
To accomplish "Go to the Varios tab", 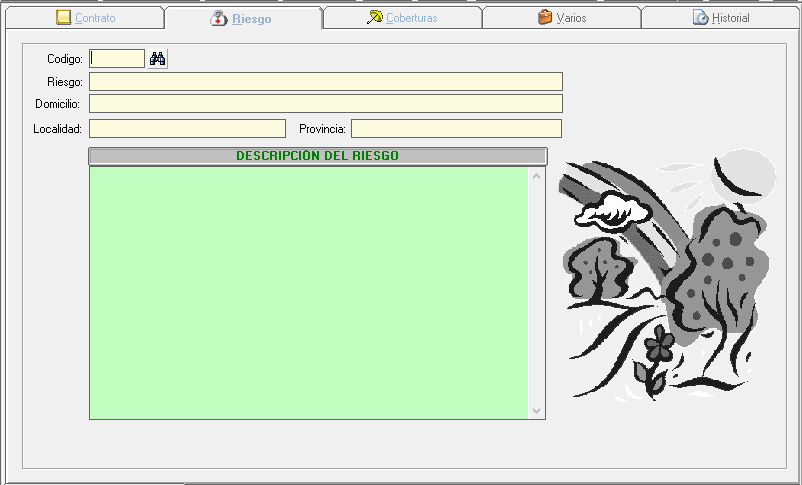I will (x=562, y=18).
